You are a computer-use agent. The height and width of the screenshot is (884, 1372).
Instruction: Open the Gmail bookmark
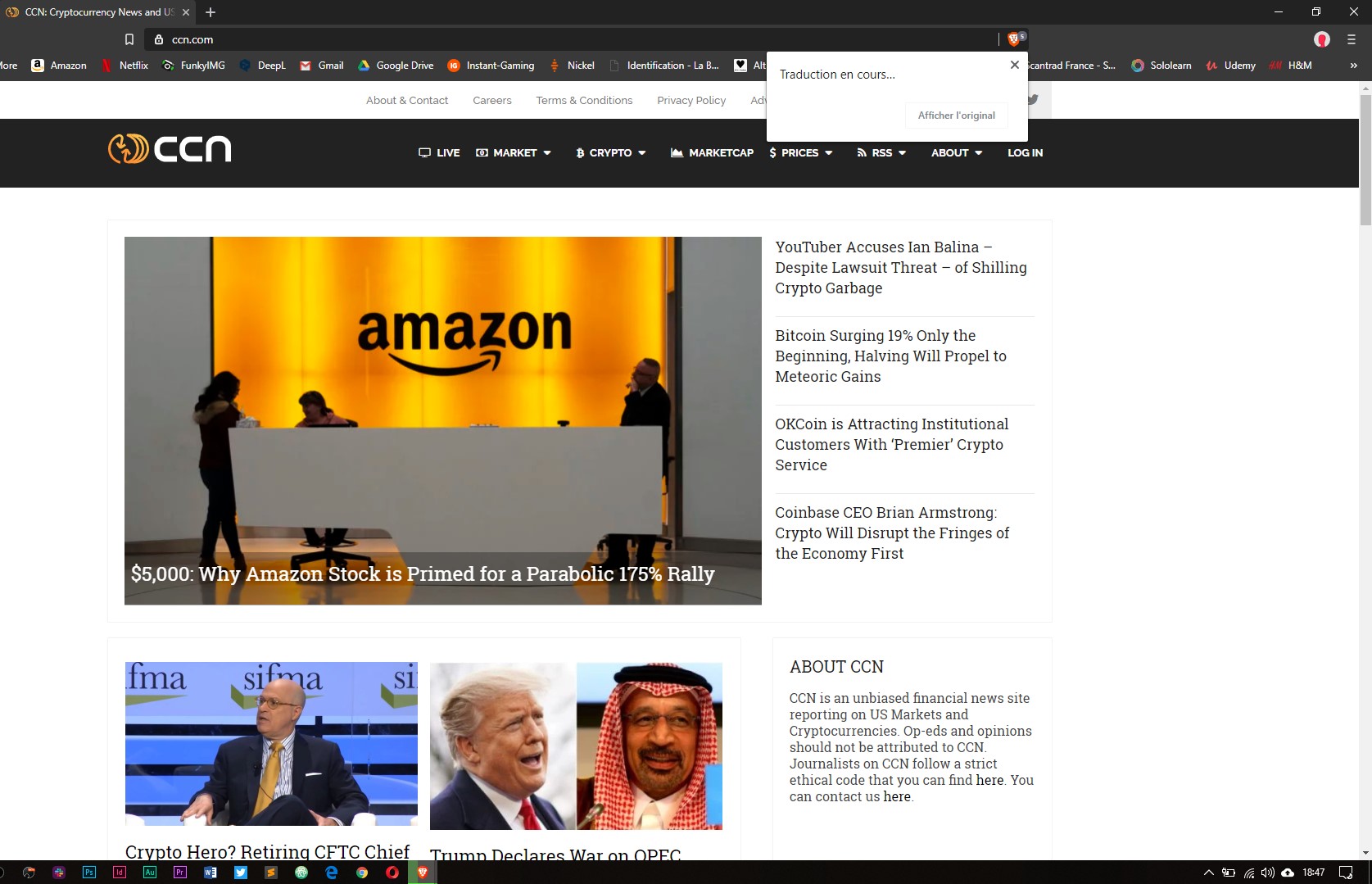[322, 66]
